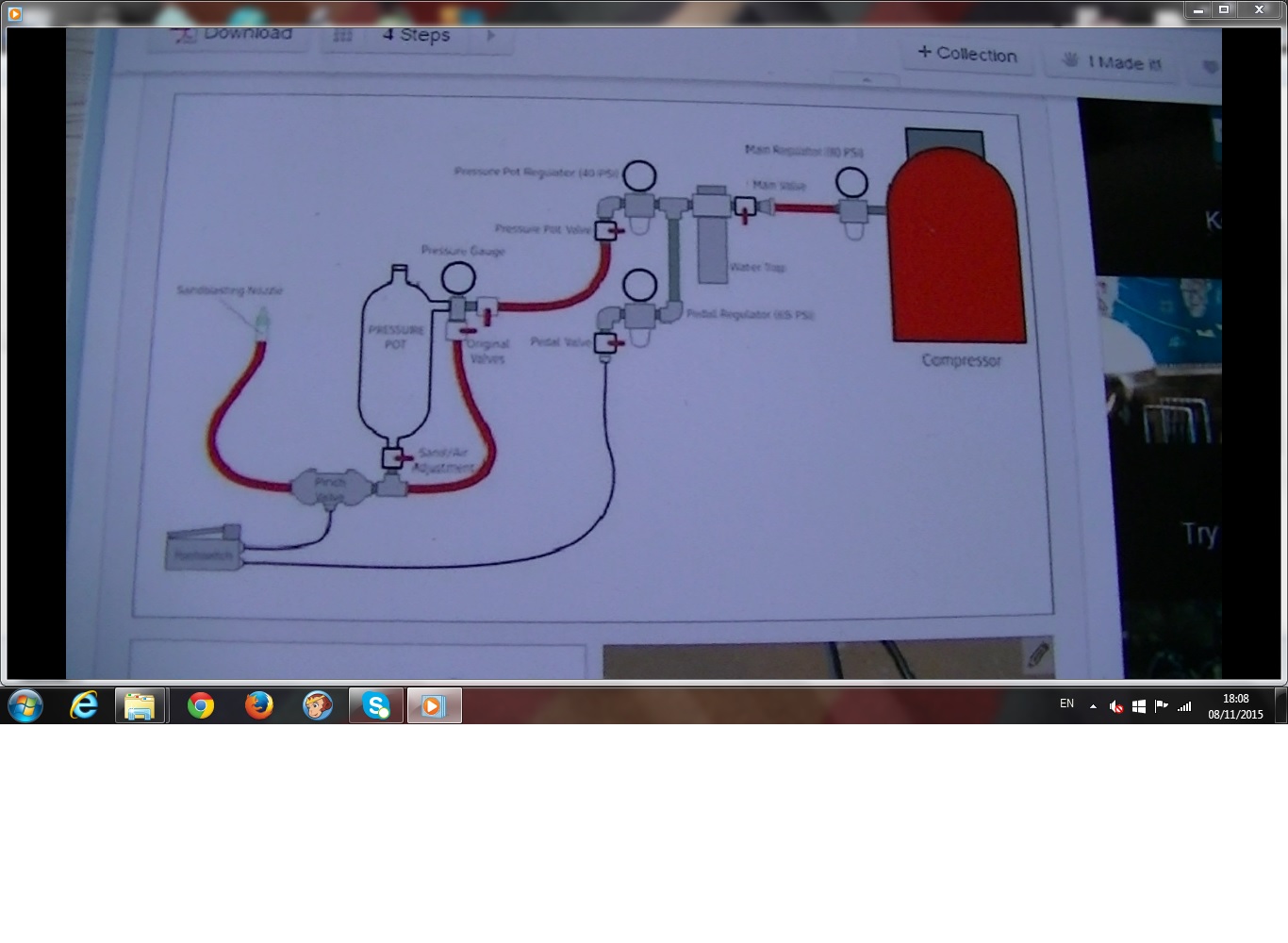Open Firefox from the taskbar

(258, 705)
